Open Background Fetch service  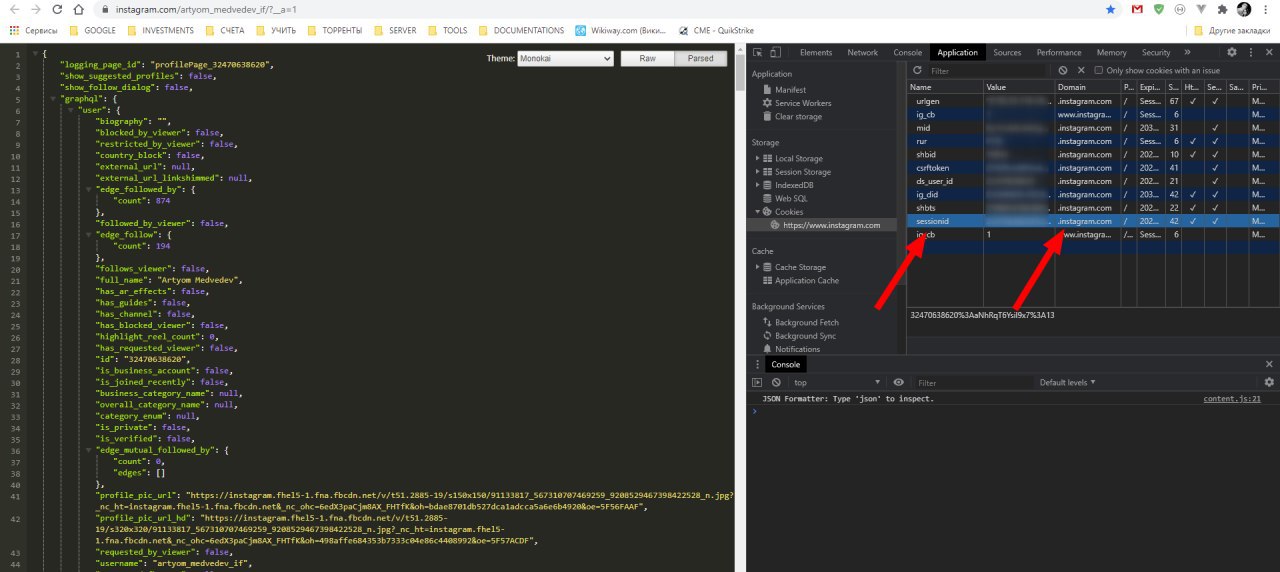click(x=806, y=322)
